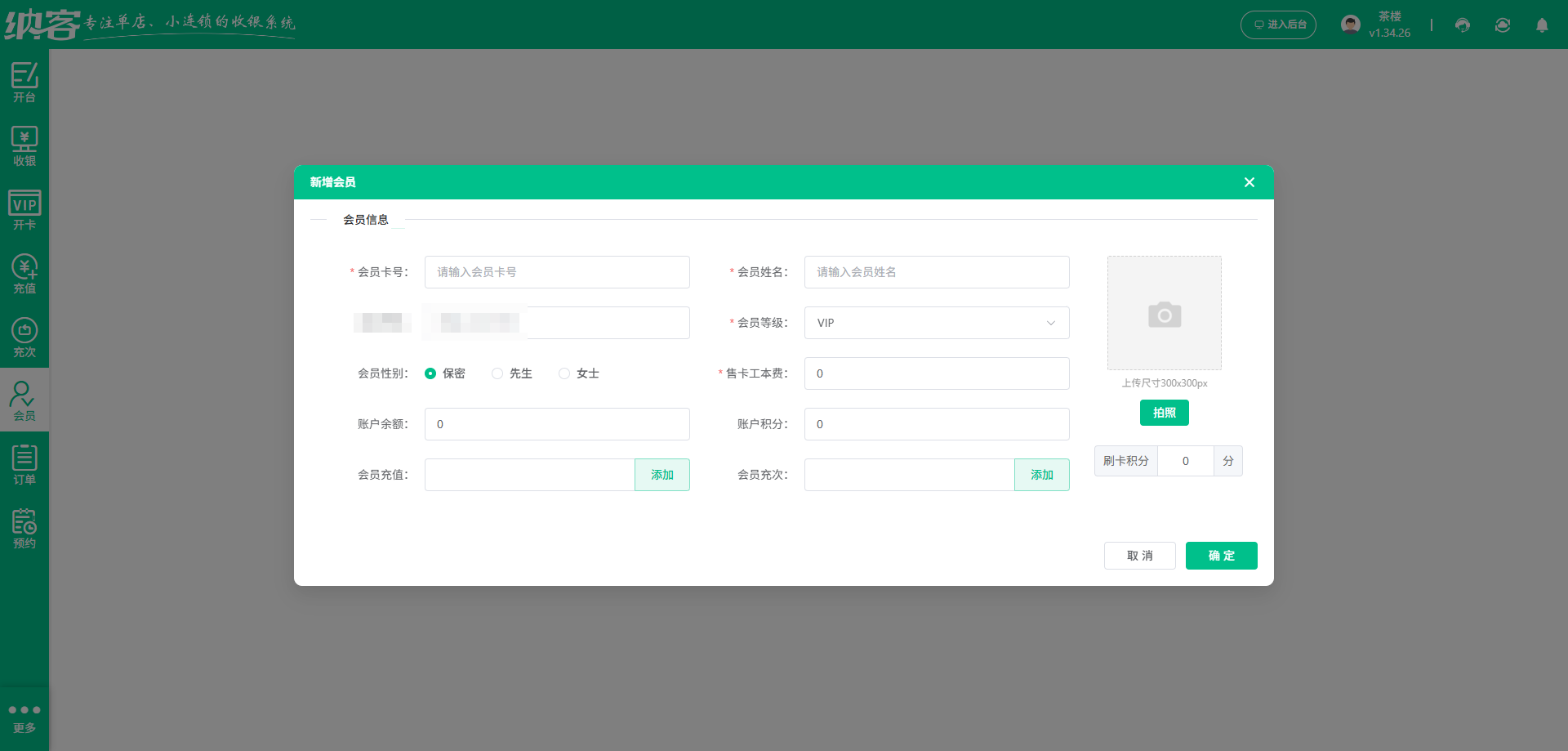The width and height of the screenshot is (1568, 751).
Task: Select the 充值 recharge icon
Action: click(x=24, y=274)
